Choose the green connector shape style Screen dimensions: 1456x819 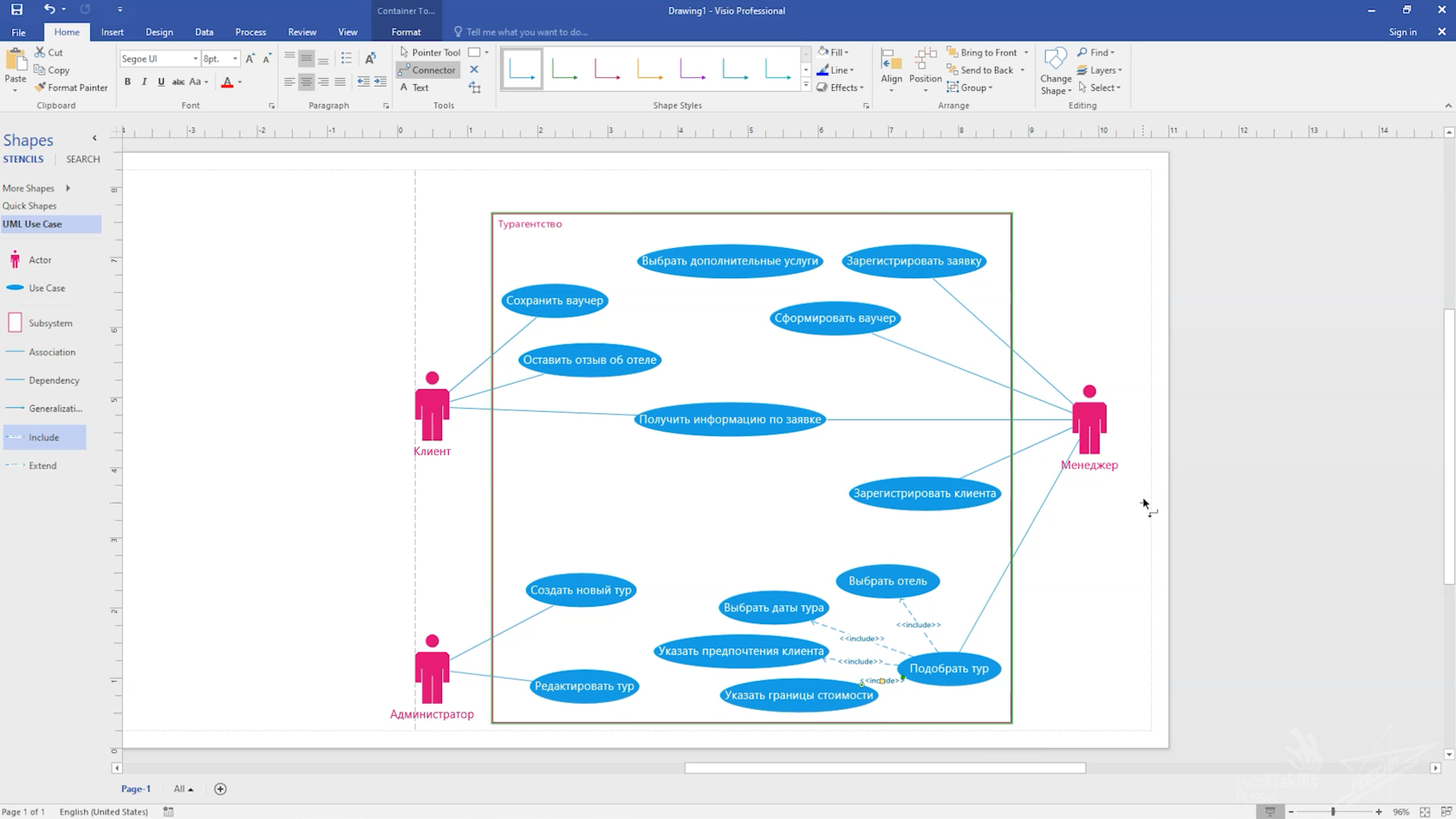[x=565, y=68]
